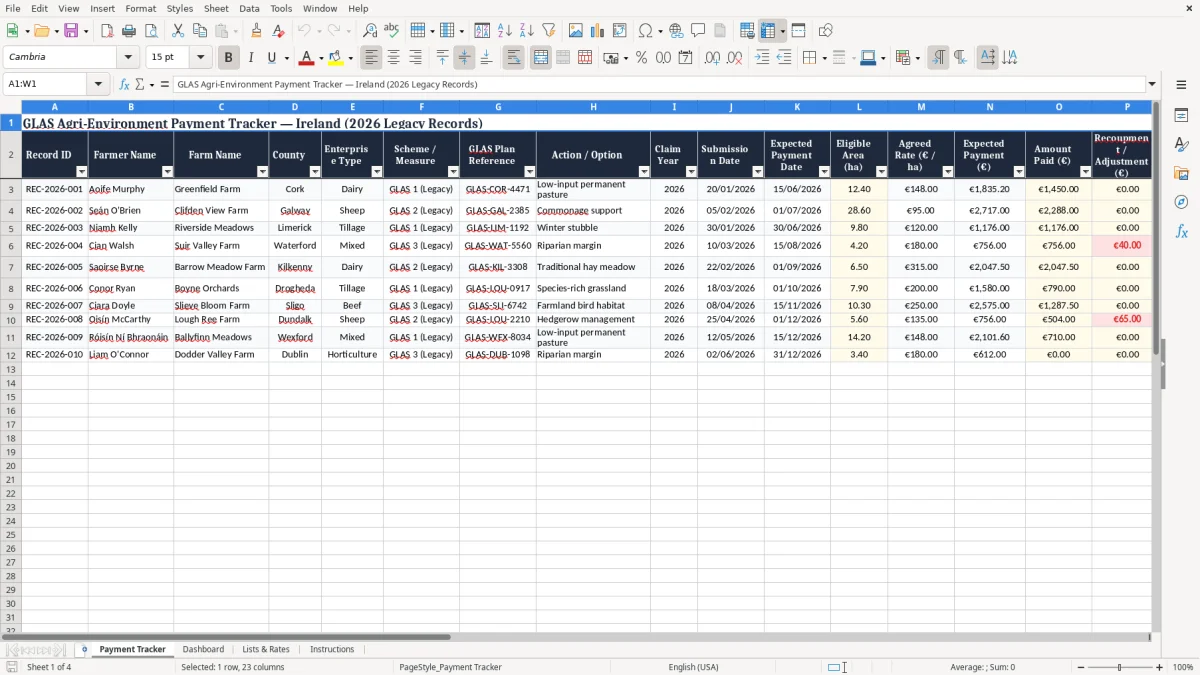Click the Select All corner button
The height and width of the screenshot is (675, 1200).
tap(11, 107)
